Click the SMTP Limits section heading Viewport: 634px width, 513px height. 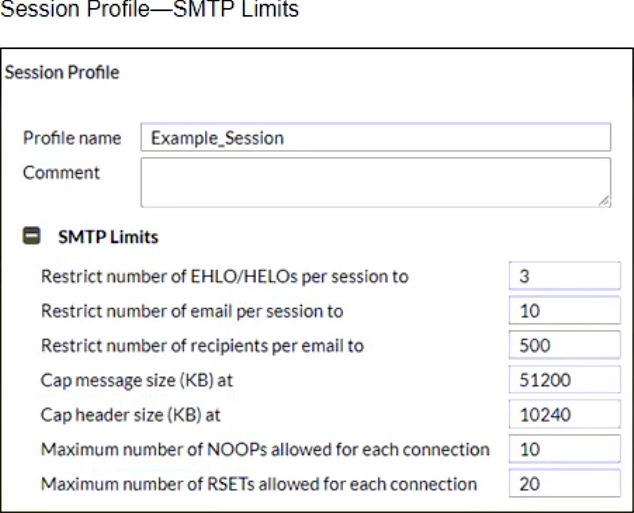(x=108, y=237)
